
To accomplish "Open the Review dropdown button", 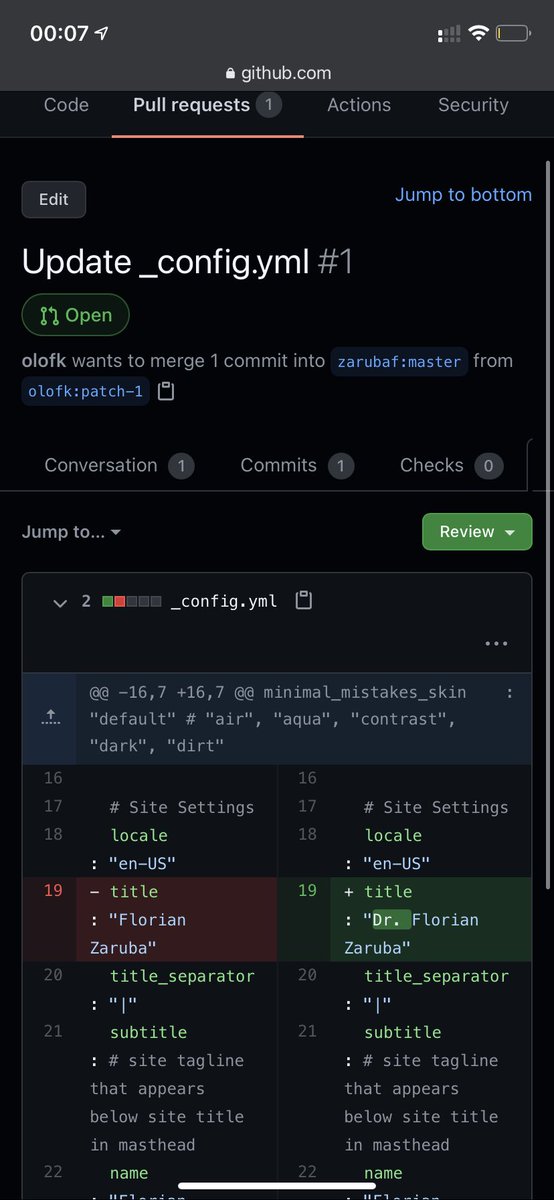I will click(477, 532).
